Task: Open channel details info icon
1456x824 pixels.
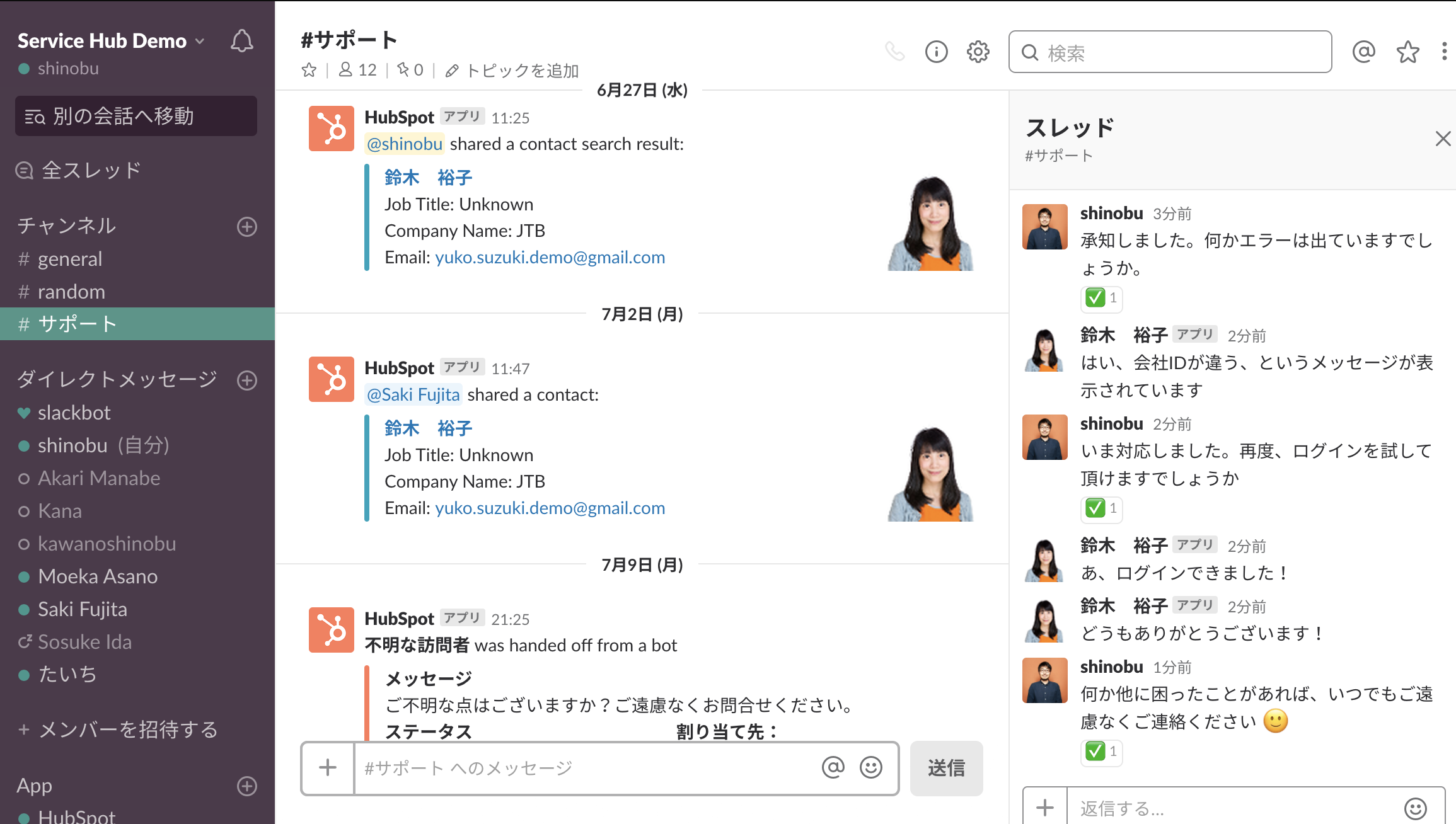Action: coord(936,52)
